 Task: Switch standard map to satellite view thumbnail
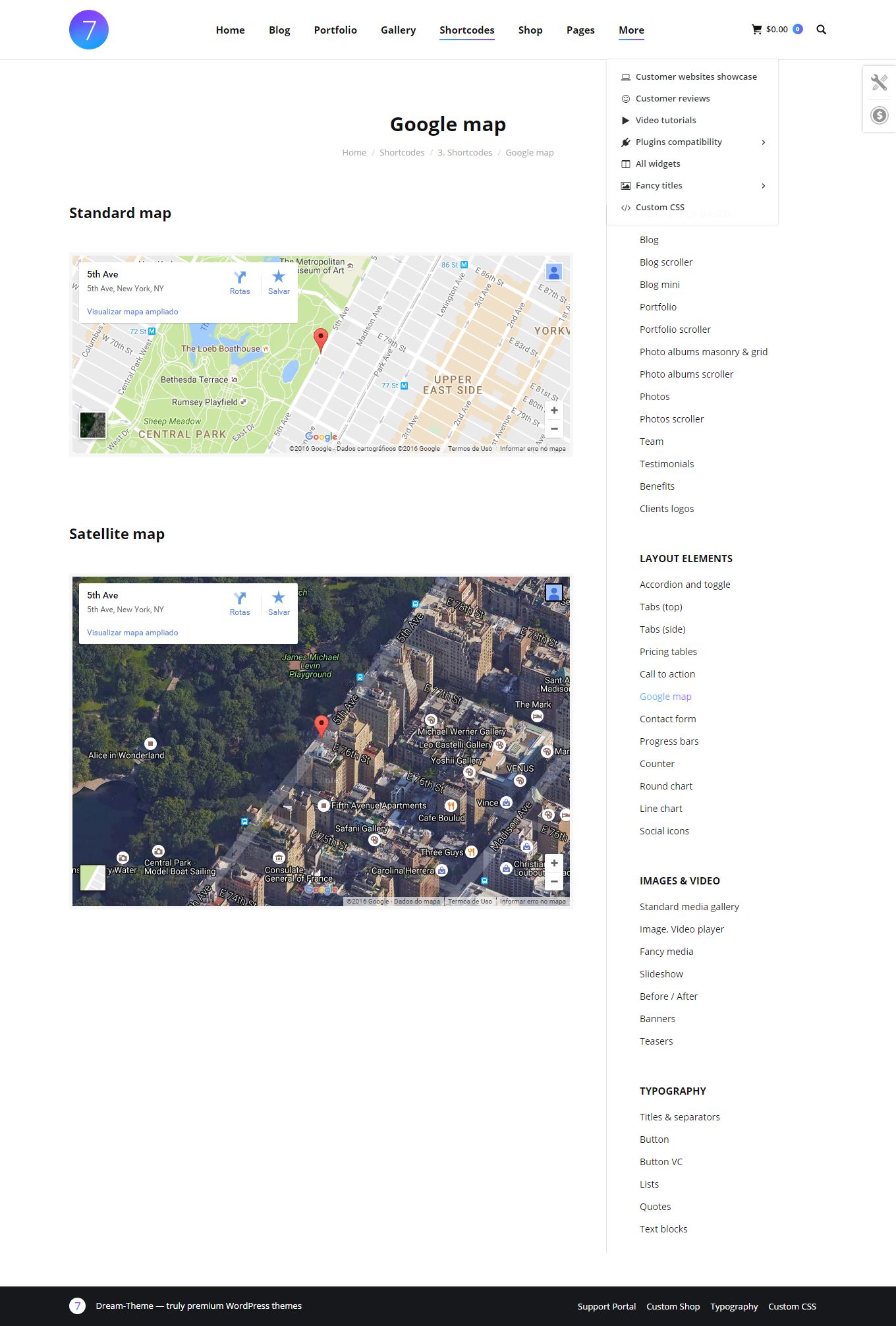(93, 425)
